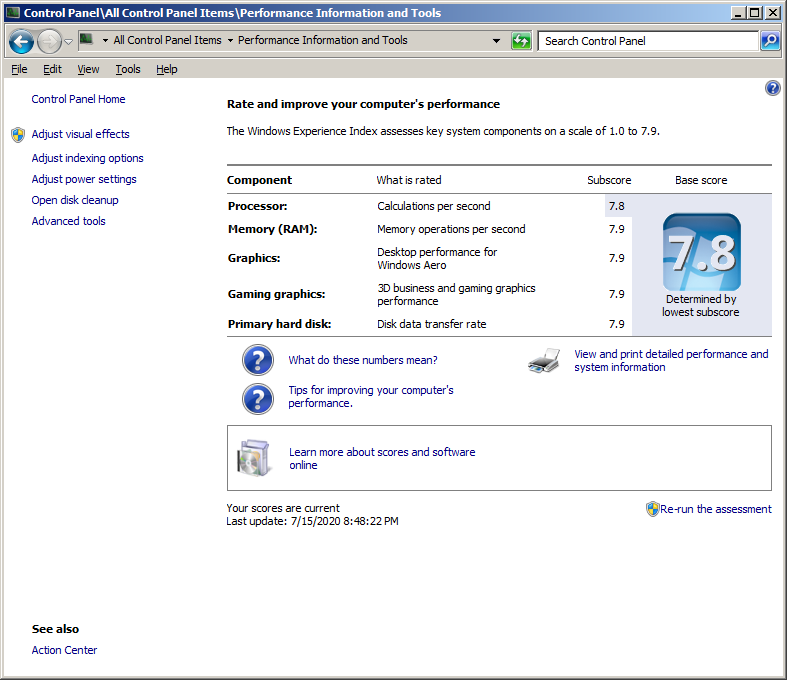Click question icon beside What do these numbers mean
This screenshot has height=680, width=787.
[x=258, y=360]
